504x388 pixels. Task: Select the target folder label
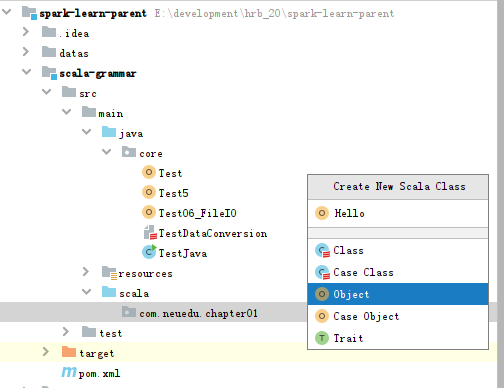coord(97,353)
